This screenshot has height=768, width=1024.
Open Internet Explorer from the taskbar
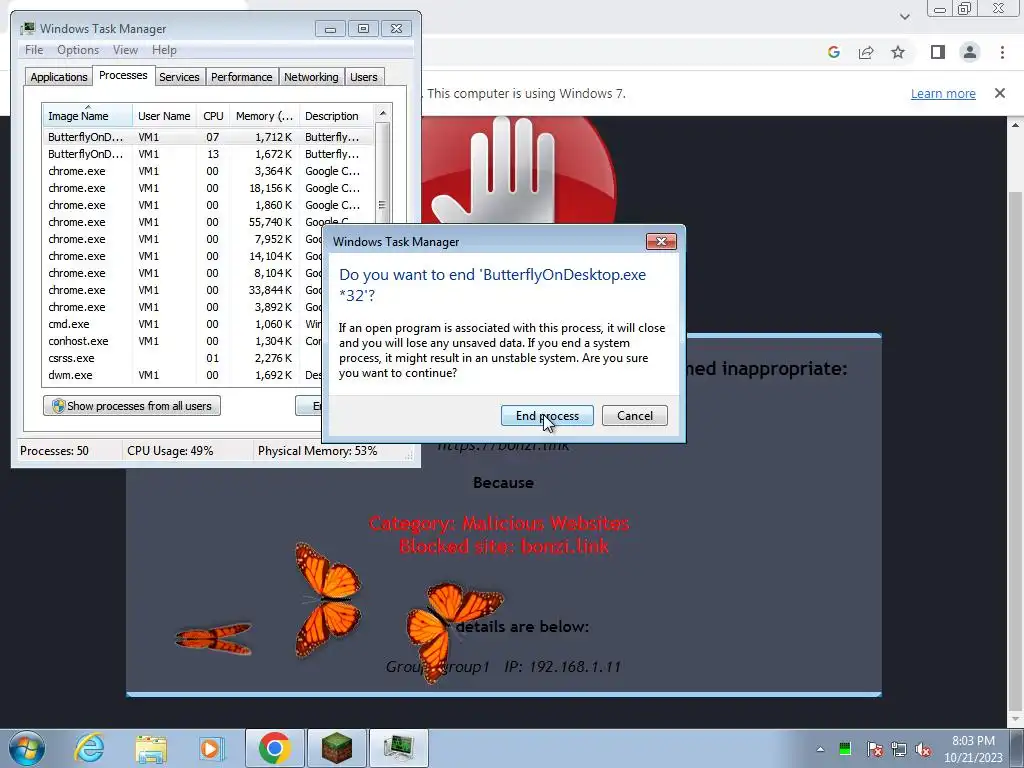click(x=89, y=748)
